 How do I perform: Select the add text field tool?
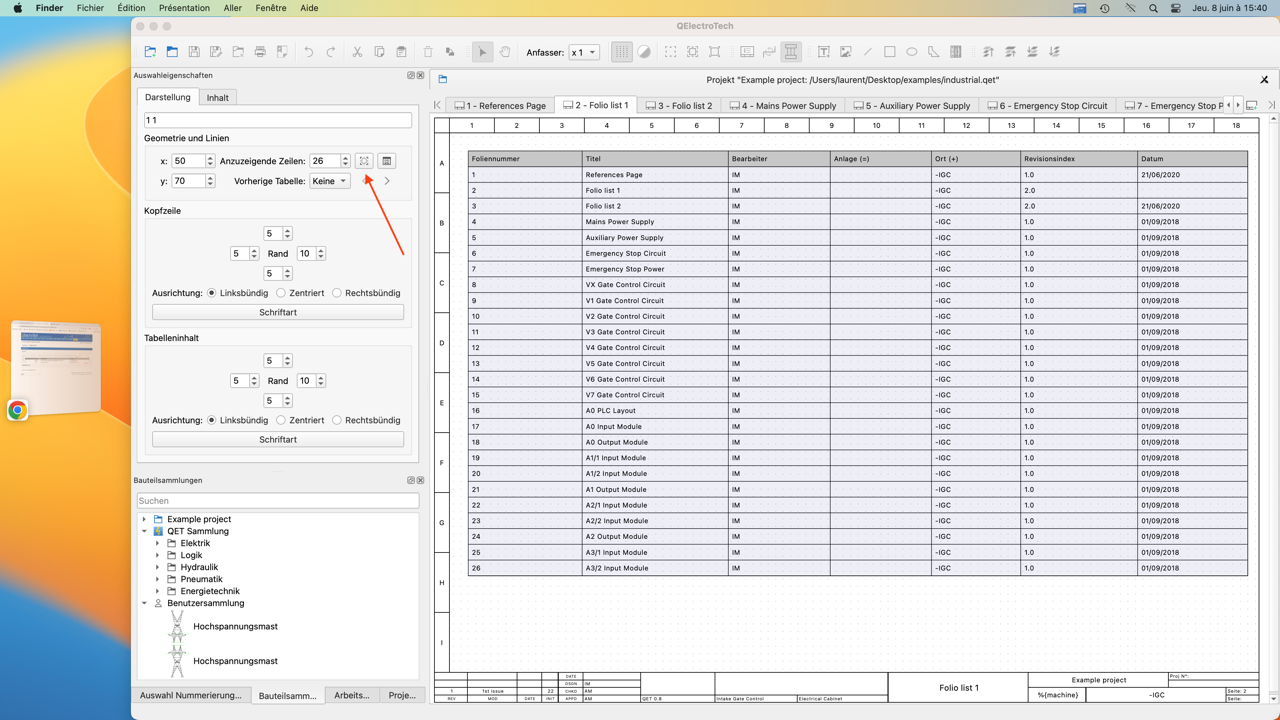(823, 52)
